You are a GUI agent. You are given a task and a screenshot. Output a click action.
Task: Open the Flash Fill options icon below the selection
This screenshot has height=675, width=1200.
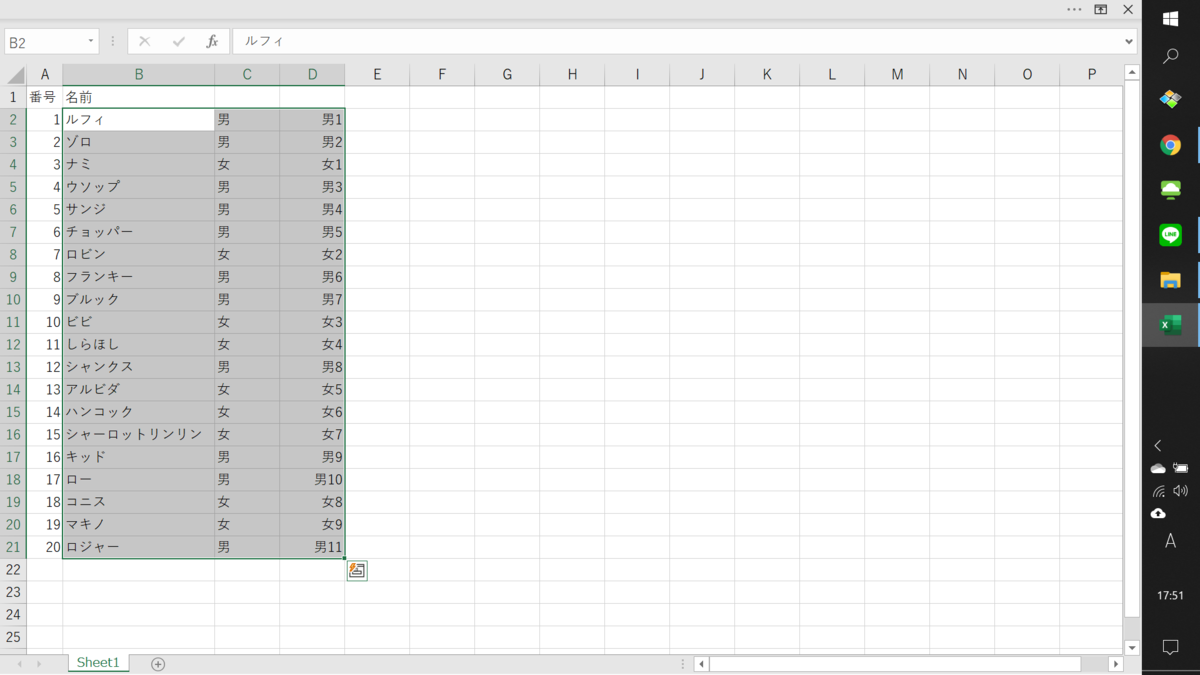(x=357, y=570)
